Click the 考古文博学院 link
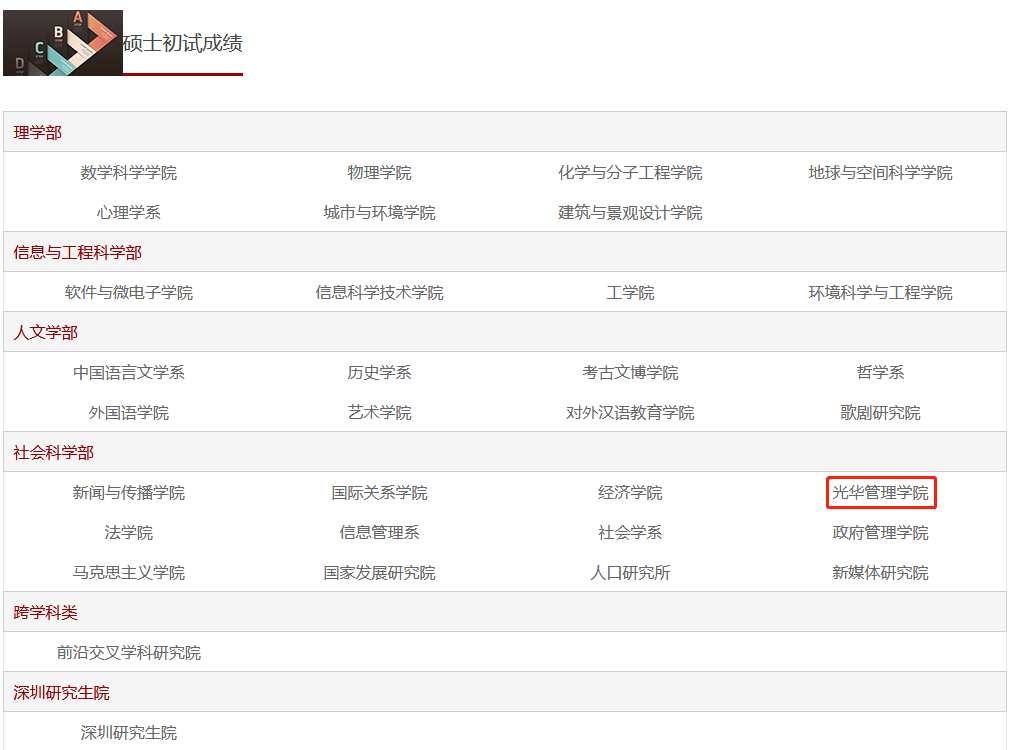Image resolution: width=1009 pixels, height=750 pixels. [630, 373]
